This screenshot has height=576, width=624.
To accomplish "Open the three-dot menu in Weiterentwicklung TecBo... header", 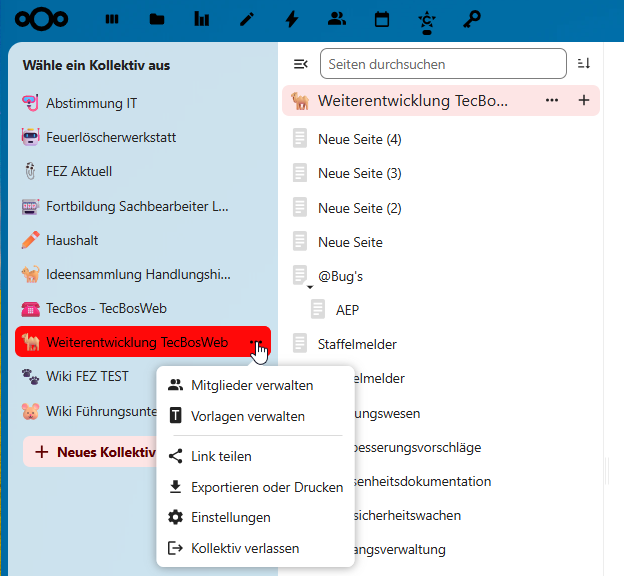I will [552, 100].
